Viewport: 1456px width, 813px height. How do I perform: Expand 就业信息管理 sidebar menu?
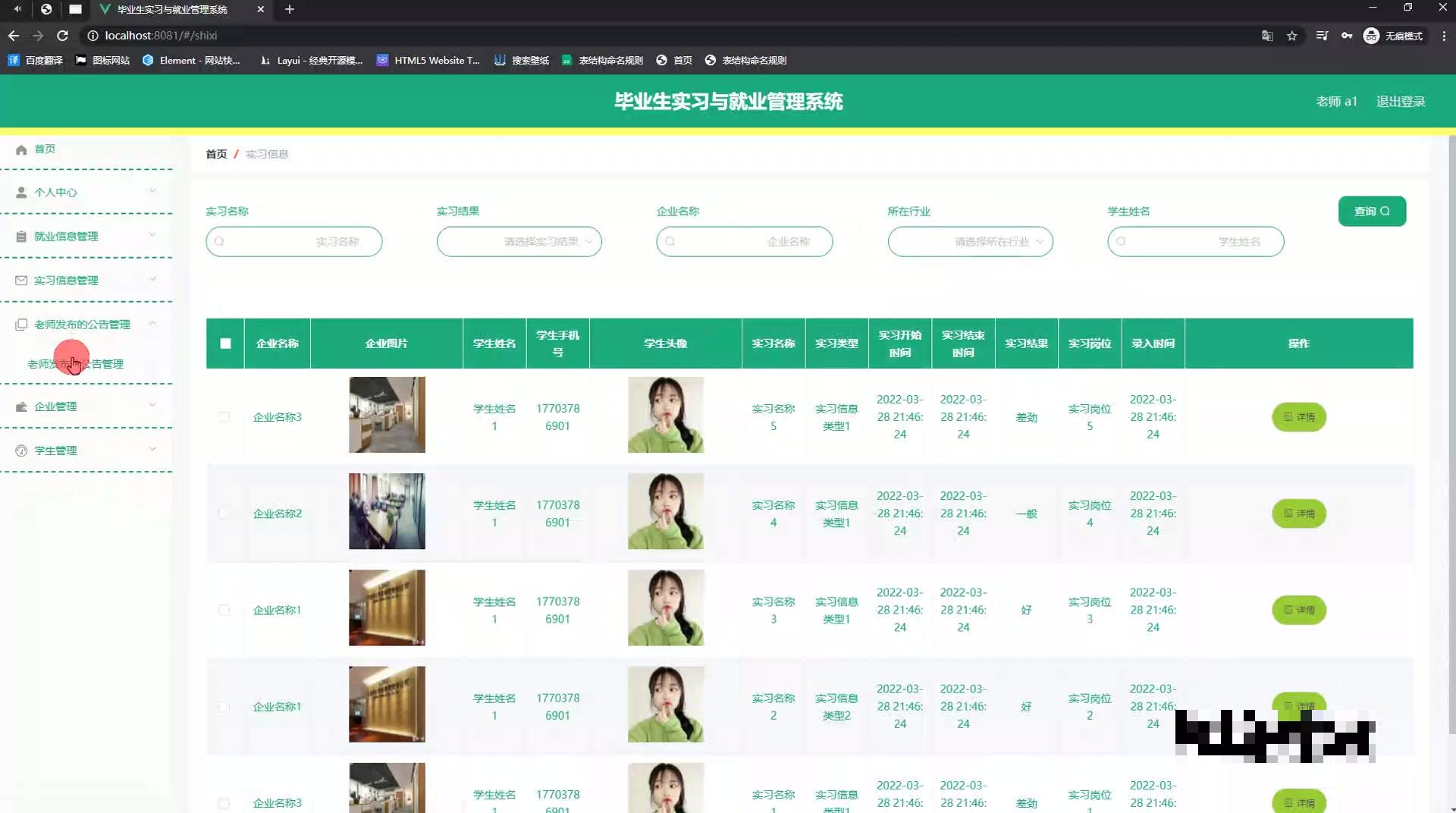[x=86, y=236]
